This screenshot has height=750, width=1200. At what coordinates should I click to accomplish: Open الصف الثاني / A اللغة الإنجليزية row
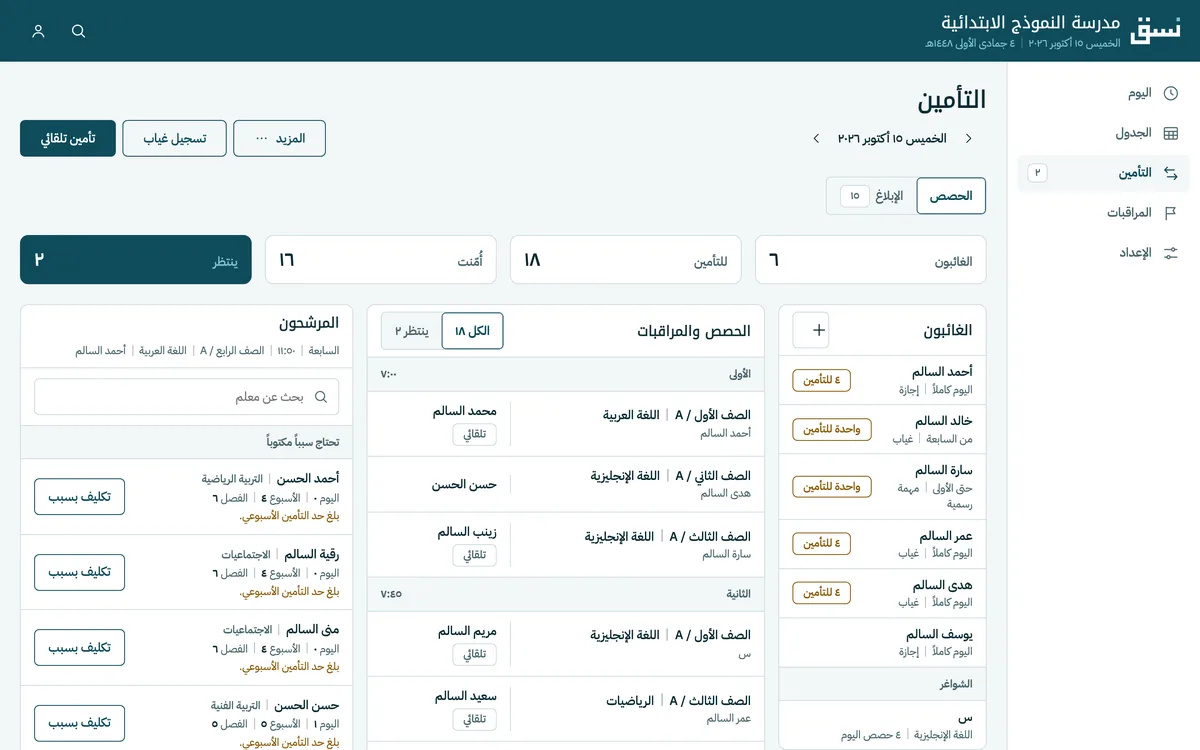pos(566,484)
